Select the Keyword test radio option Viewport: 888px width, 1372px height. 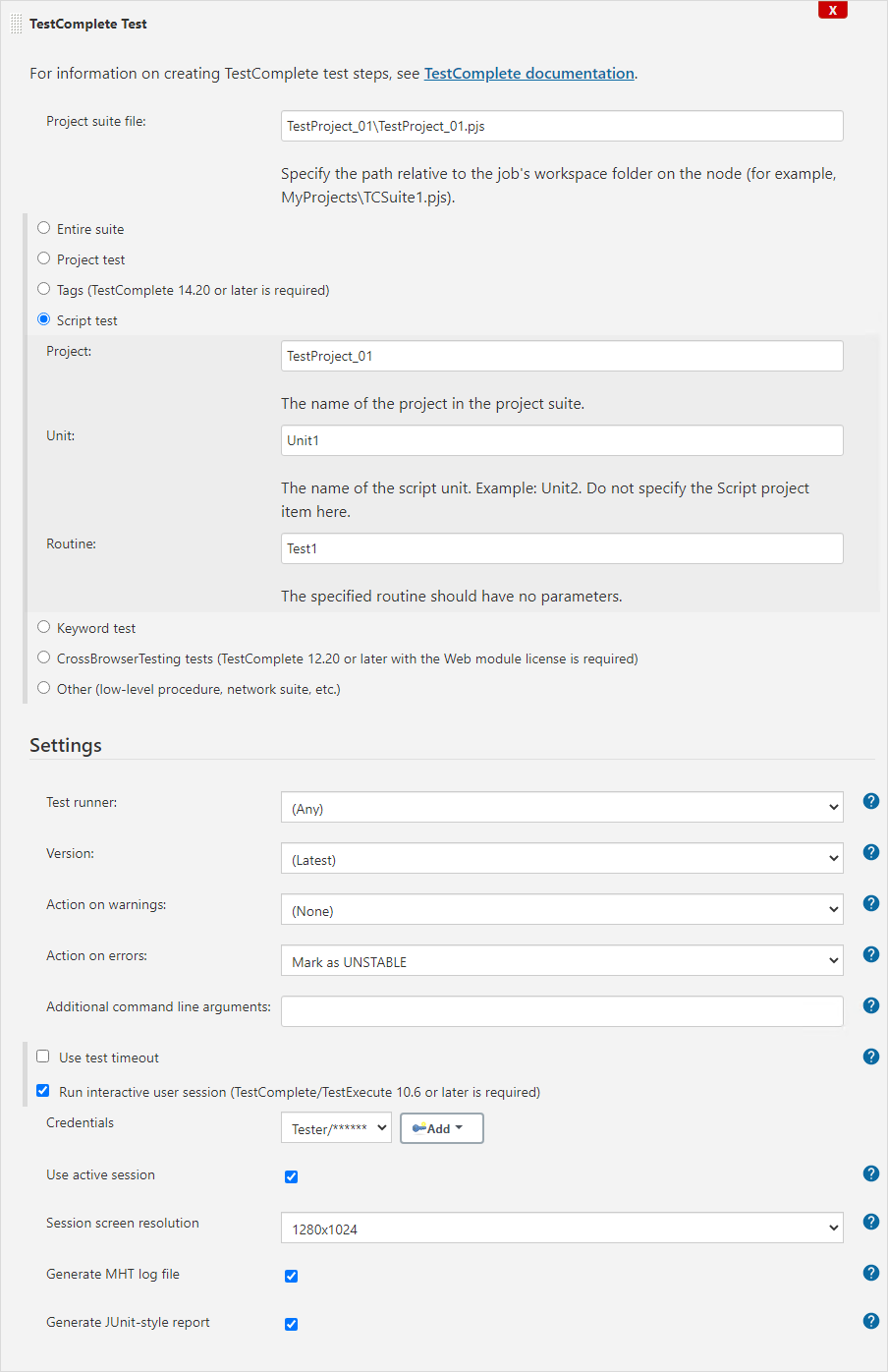point(44,627)
